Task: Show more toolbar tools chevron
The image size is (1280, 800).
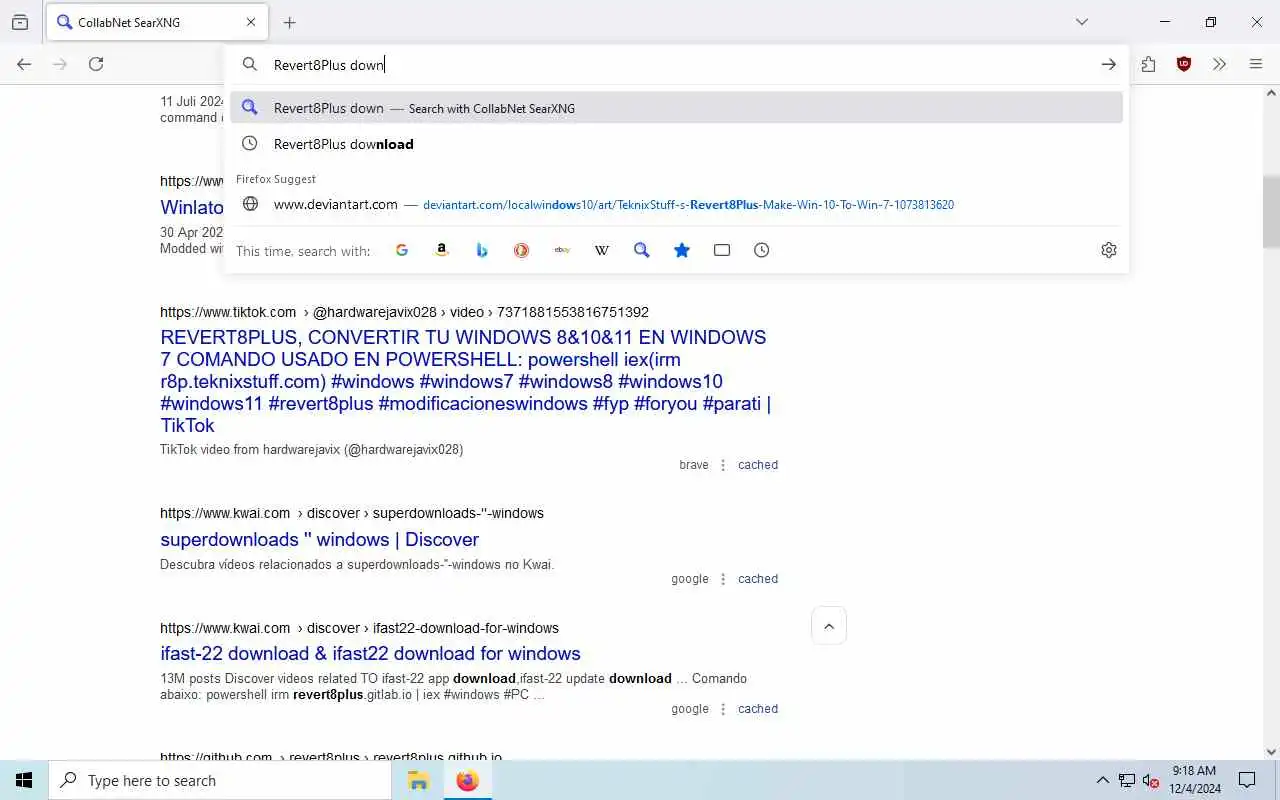Action: click(1219, 64)
